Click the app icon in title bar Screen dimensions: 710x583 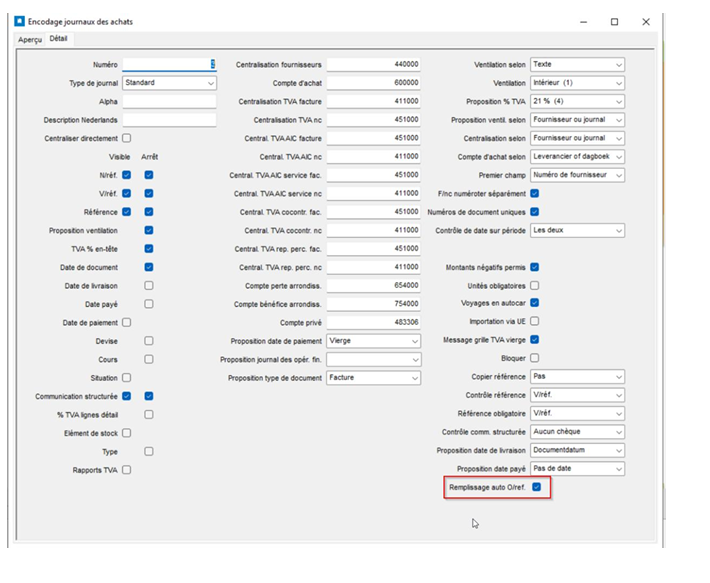19,21
